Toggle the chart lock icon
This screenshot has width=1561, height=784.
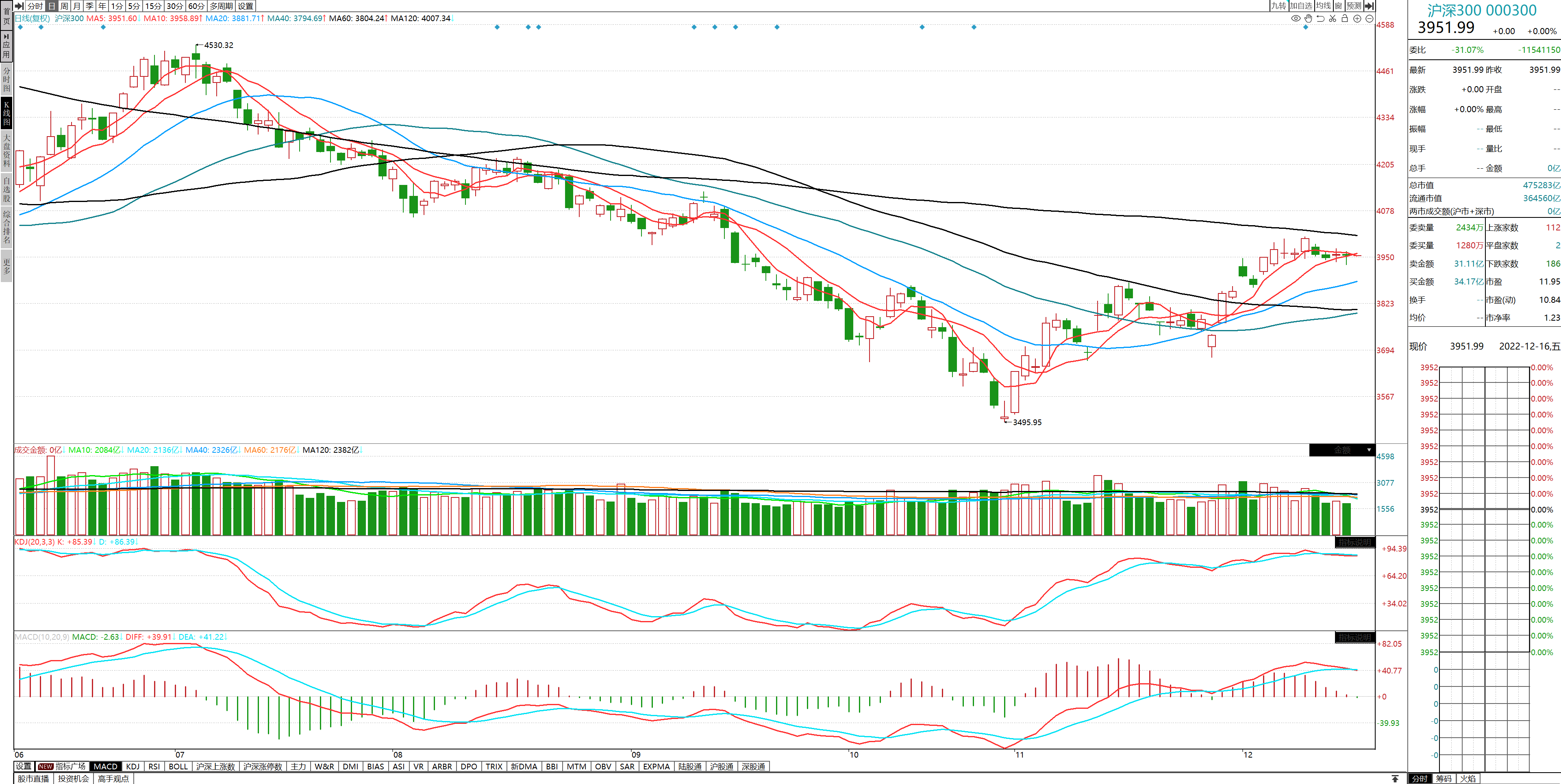(1345, 18)
